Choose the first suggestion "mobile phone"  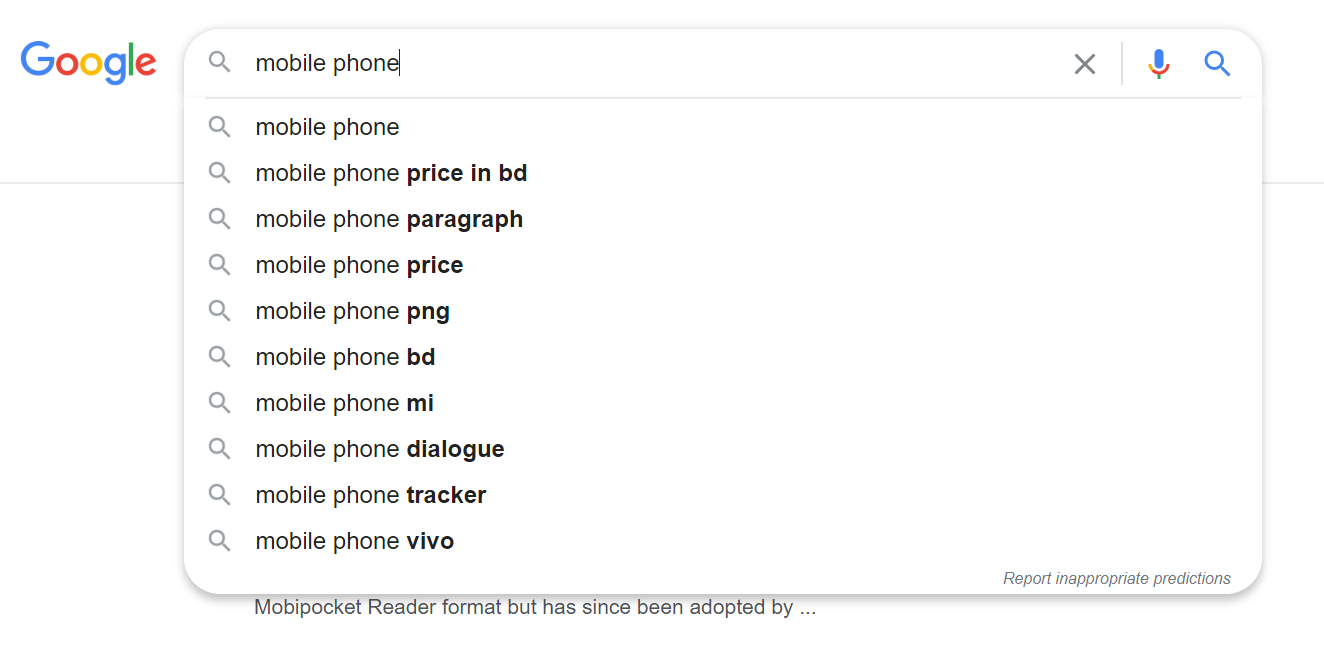point(327,126)
